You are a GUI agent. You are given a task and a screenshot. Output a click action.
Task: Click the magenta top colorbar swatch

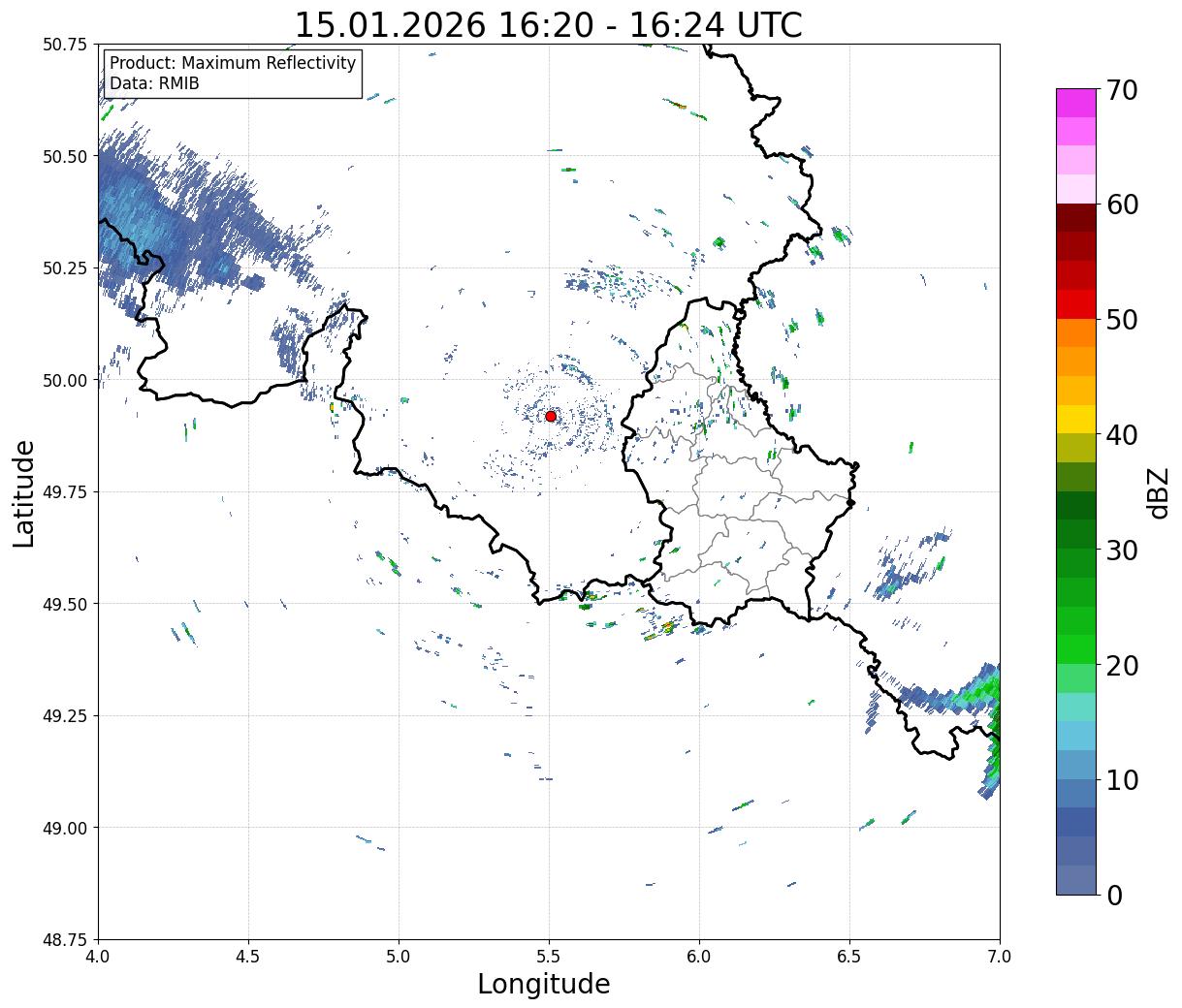pos(1076,103)
